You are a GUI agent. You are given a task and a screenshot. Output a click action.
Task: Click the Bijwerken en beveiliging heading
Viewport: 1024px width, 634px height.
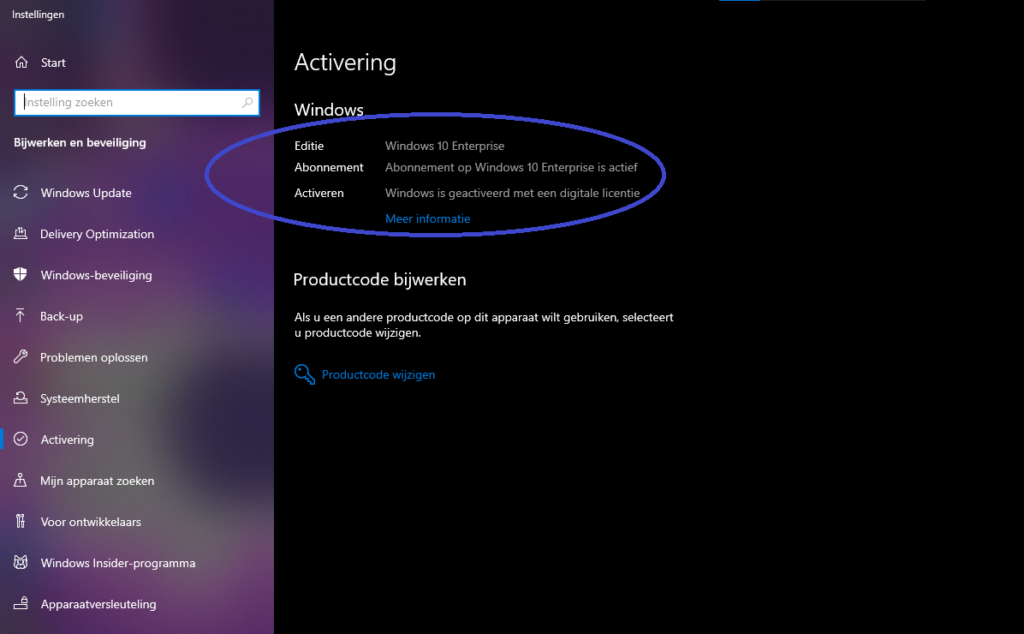point(80,142)
